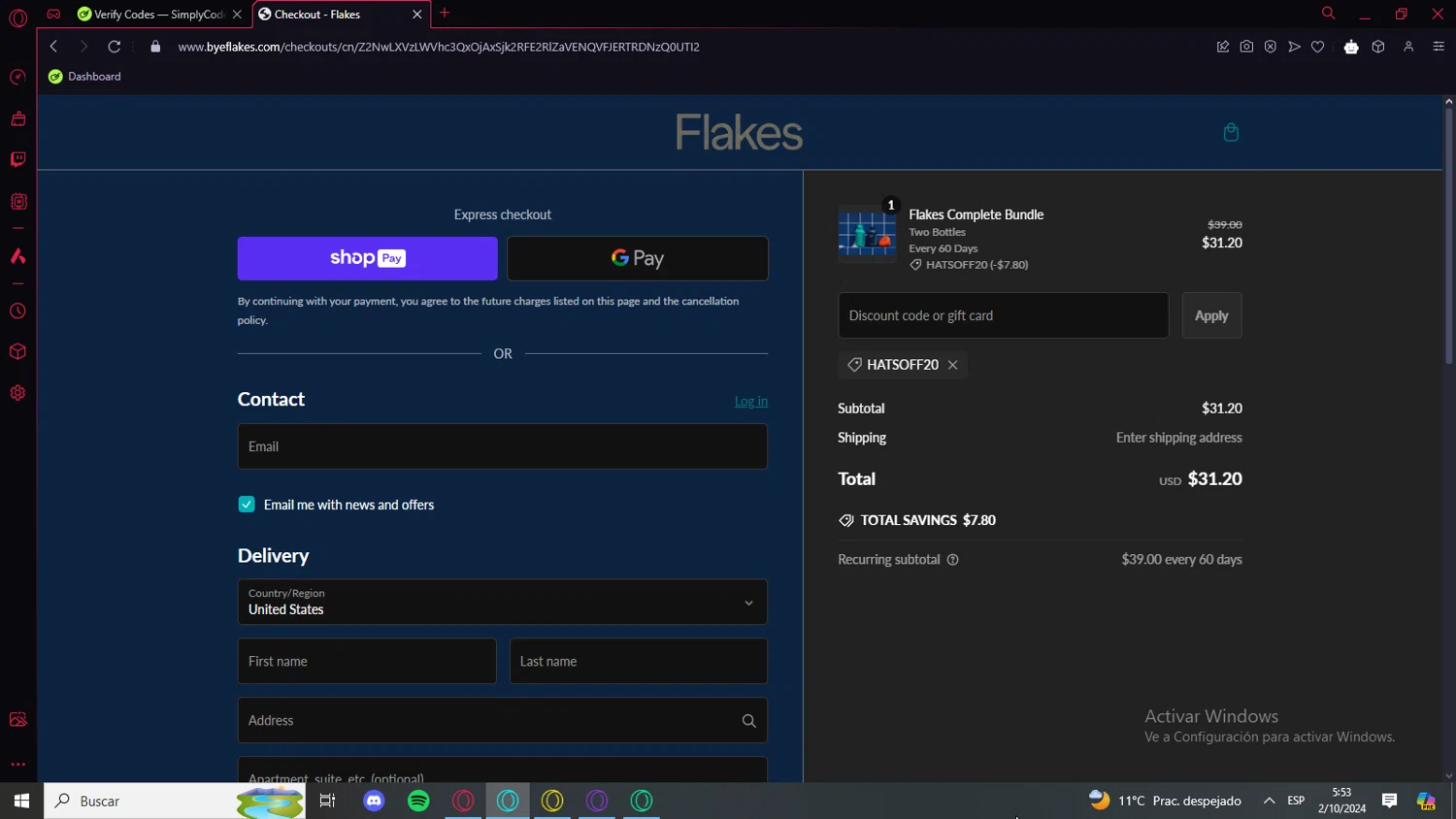Open GX Control in sidebar

click(17, 77)
